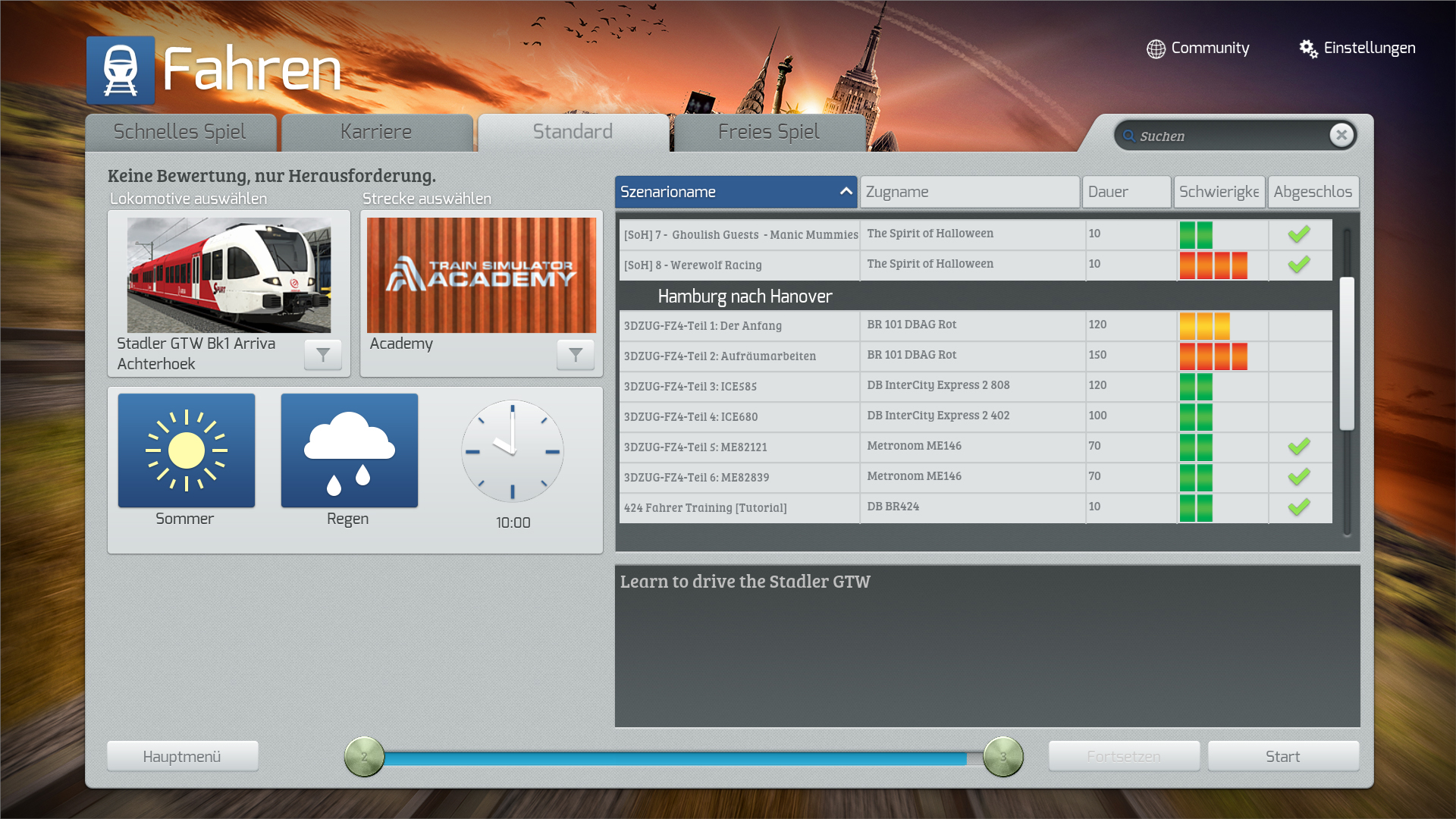1456x819 pixels.
Task: Open Einstellungen gear settings
Action: (1308, 49)
